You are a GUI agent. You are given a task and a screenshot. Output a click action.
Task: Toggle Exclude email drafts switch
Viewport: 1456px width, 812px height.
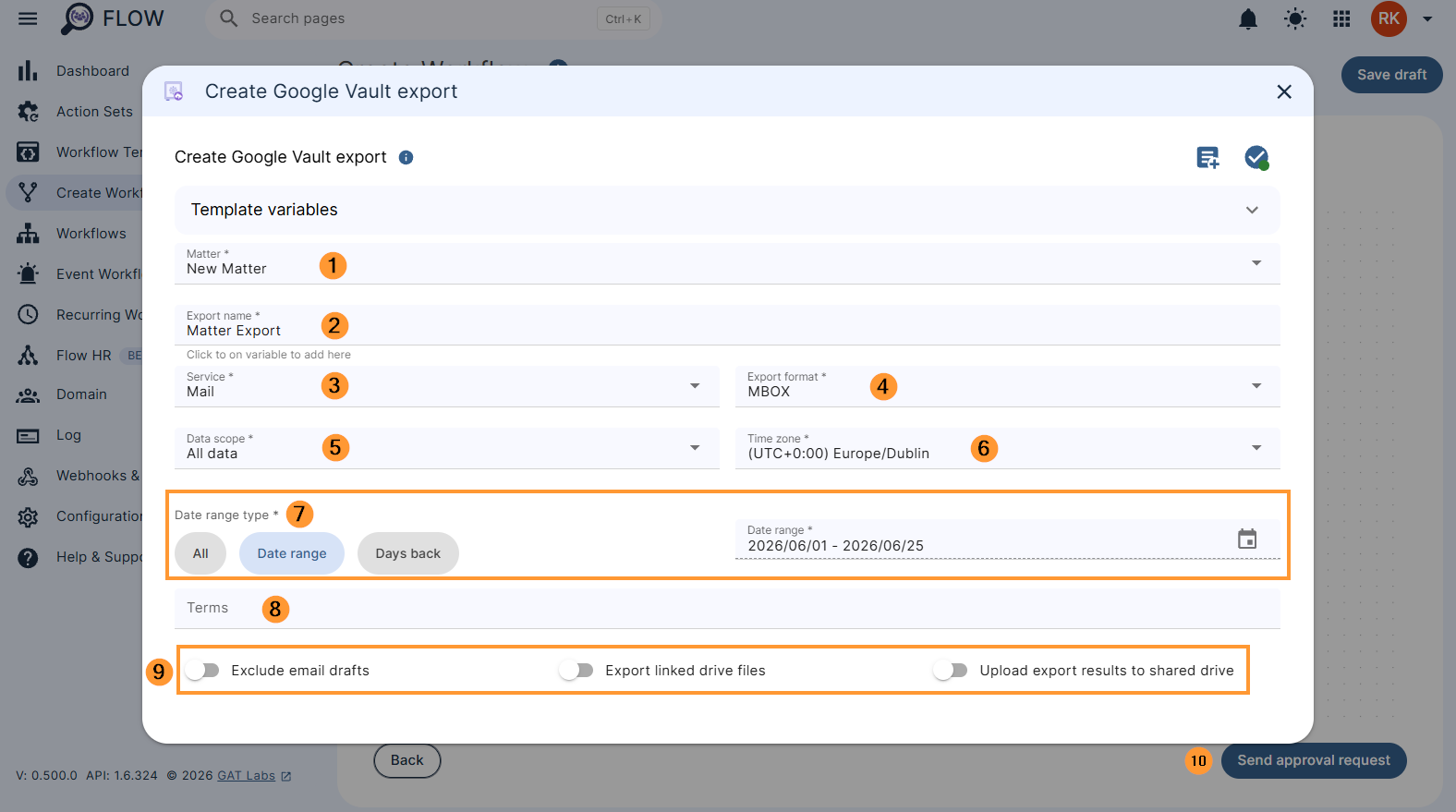(x=201, y=671)
